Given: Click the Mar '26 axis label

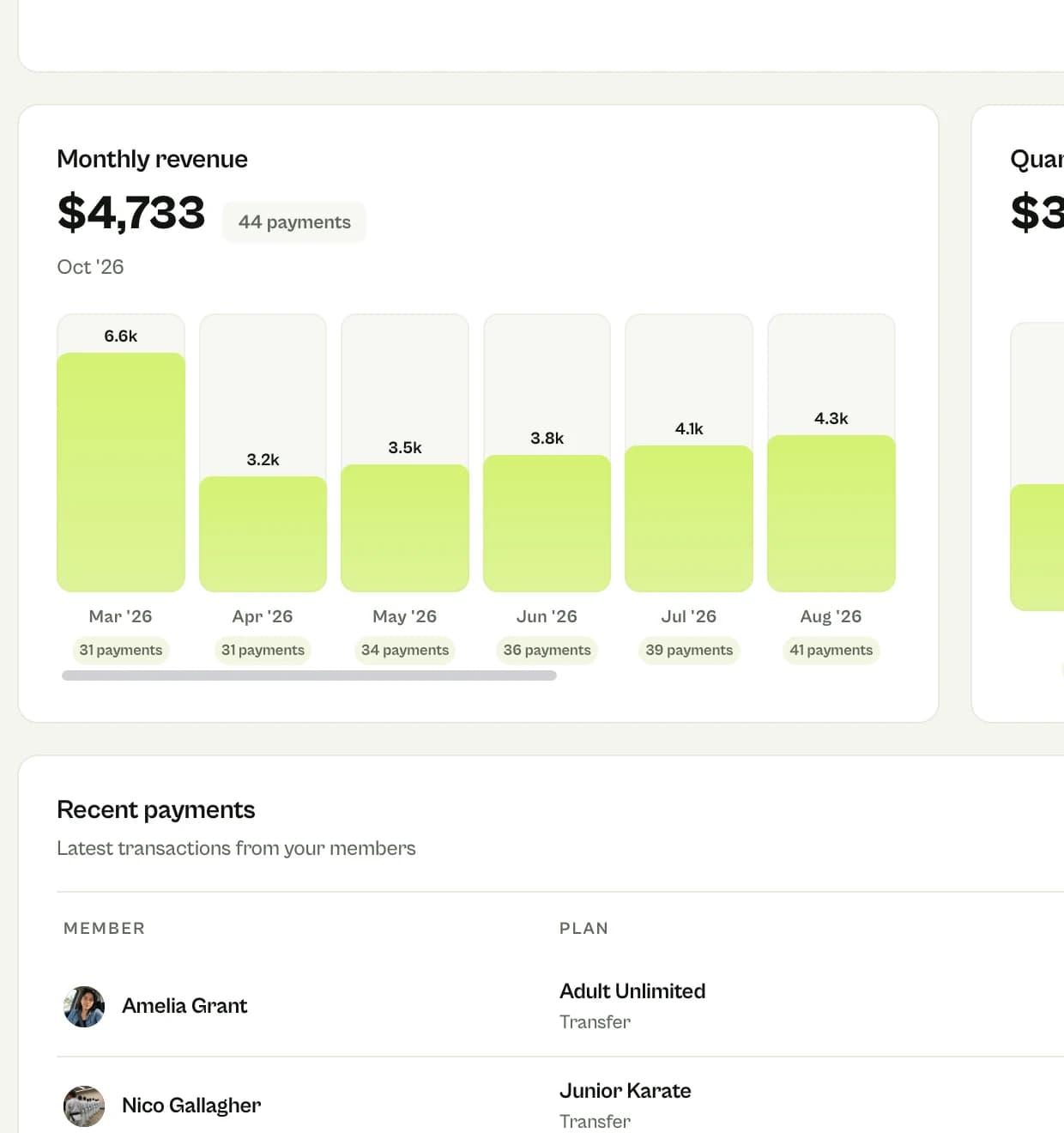Looking at the screenshot, I should tap(121, 616).
